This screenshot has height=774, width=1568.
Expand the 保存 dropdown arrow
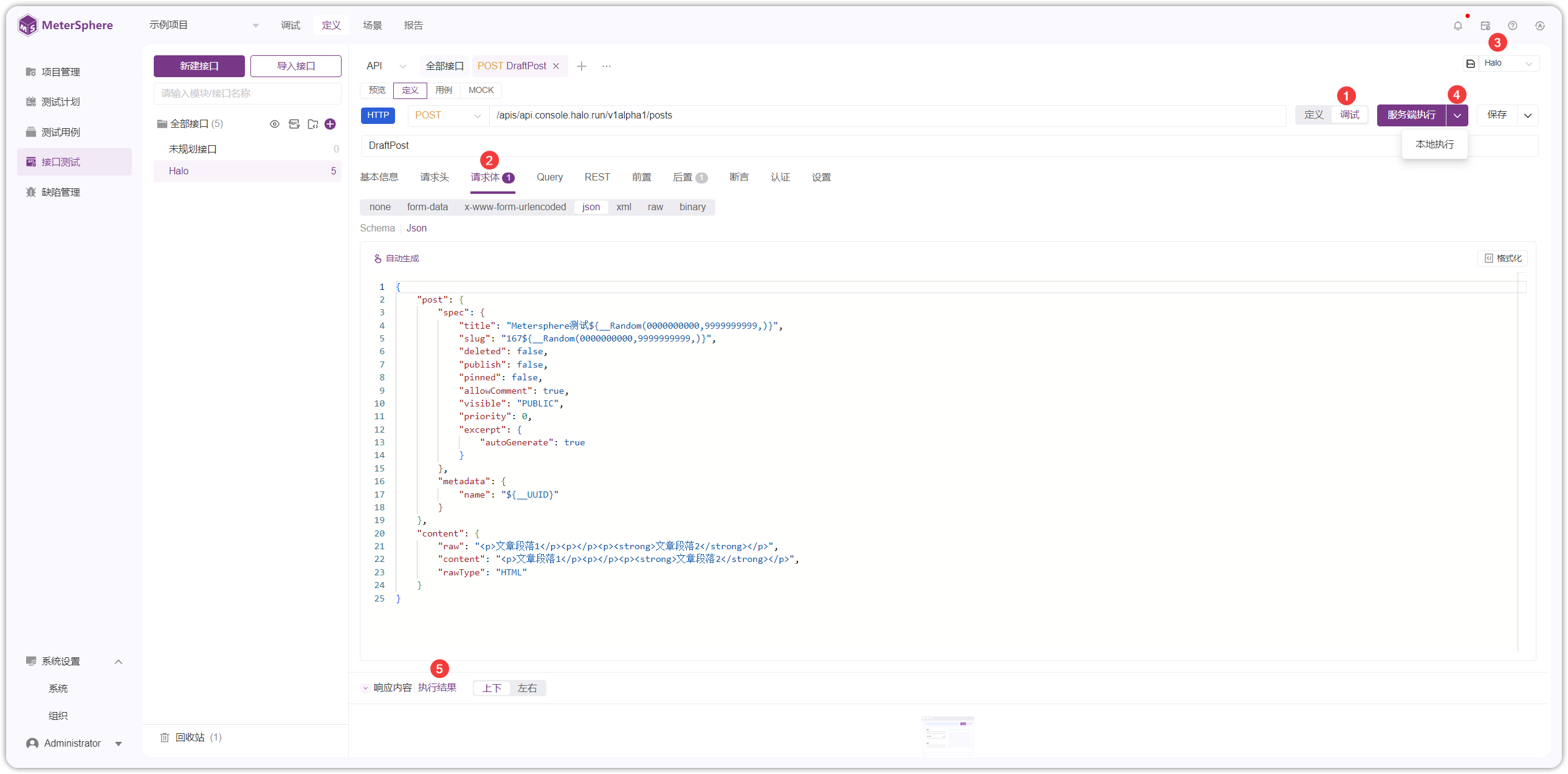1528,115
